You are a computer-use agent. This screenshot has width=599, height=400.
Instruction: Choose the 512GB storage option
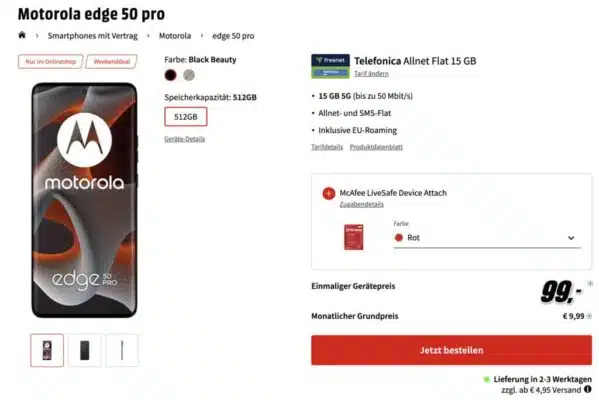pos(186,117)
